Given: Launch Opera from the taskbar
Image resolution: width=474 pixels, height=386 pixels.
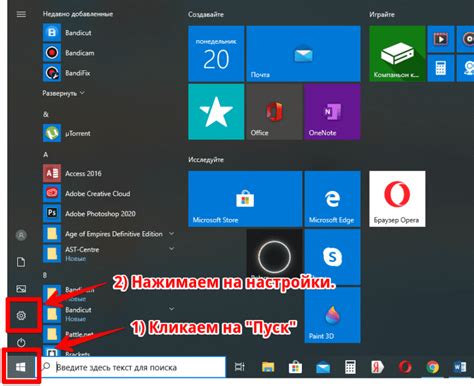Looking at the screenshot, I should (x=405, y=367).
